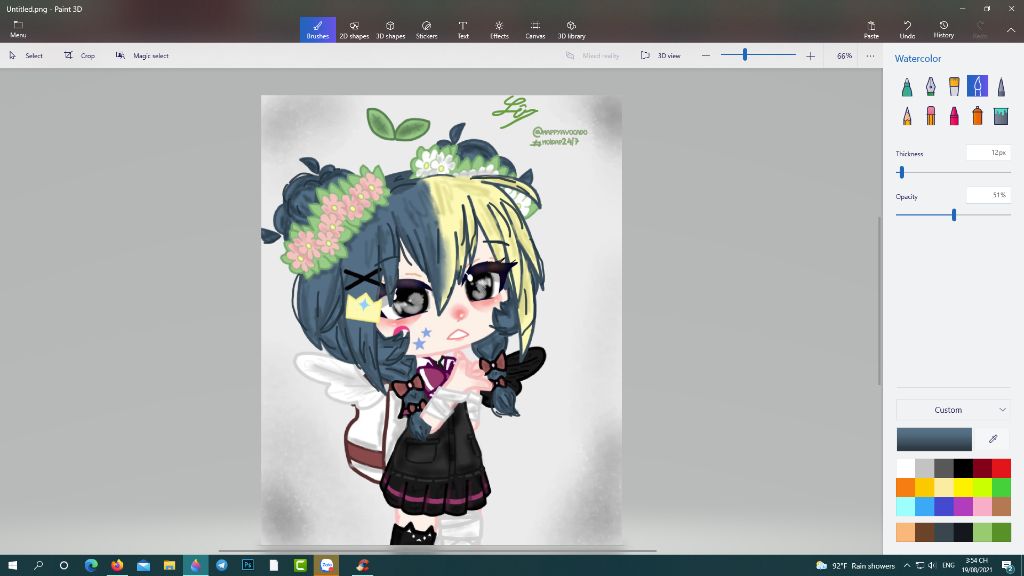Click the Paste button

point(871,29)
